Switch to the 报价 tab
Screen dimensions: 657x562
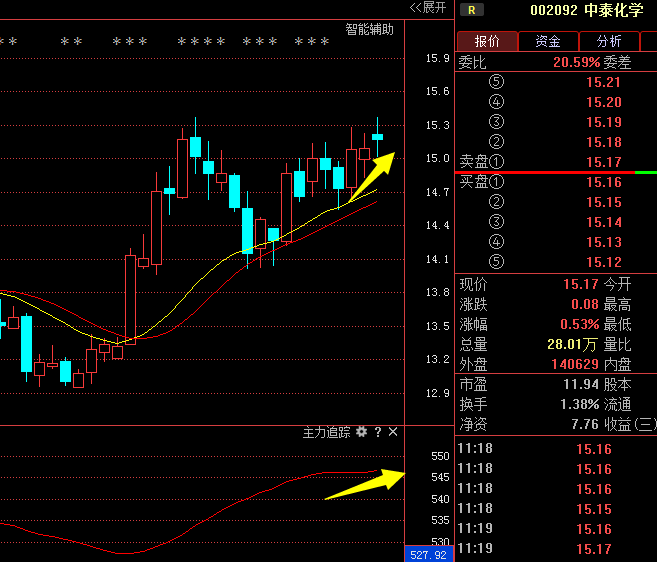[x=487, y=41]
